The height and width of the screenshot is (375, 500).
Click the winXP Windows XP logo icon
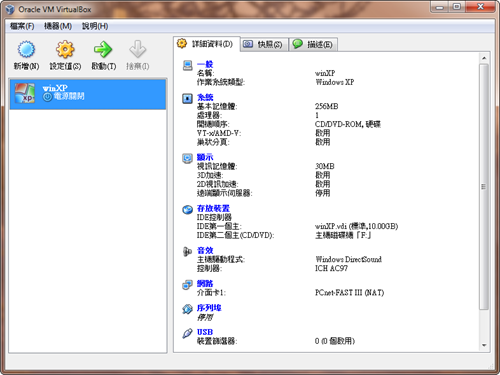pyautogui.click(x=24, y=93)
